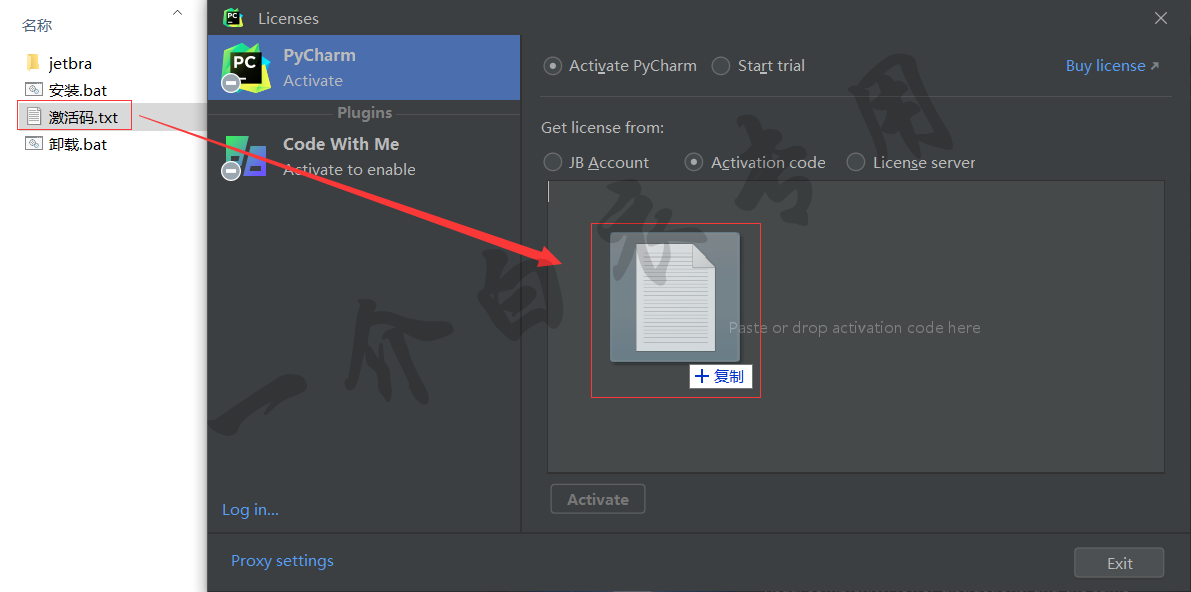1191x592 pixels.
Task: Click the 安装.bat batch file icon
Action: (33, 90)
